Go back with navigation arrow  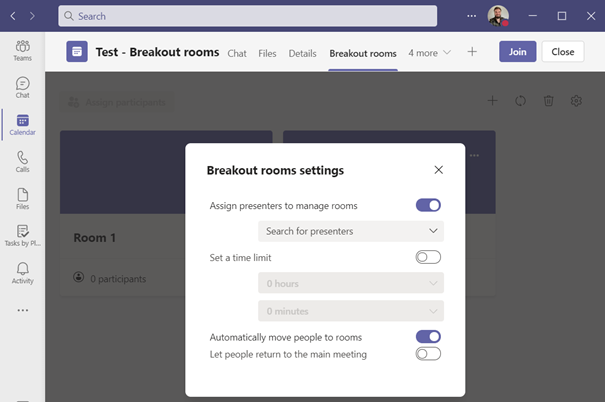[13, 16]
